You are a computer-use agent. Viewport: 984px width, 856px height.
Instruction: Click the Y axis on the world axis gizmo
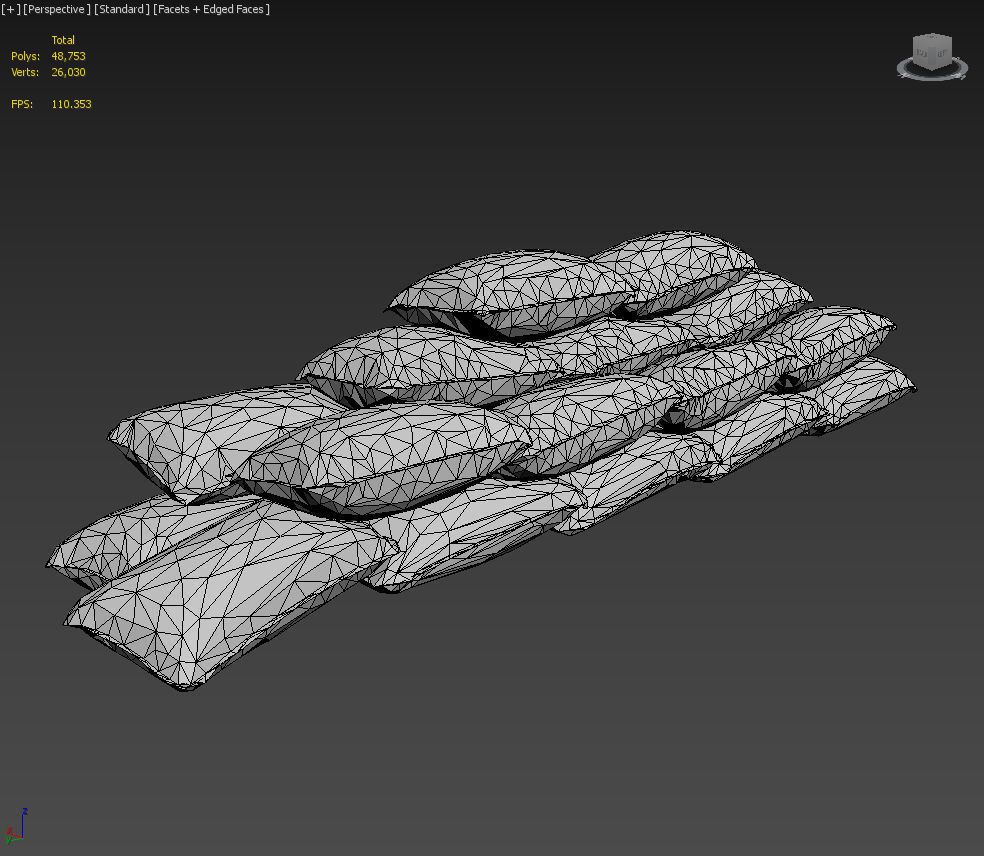click(8, 840)
